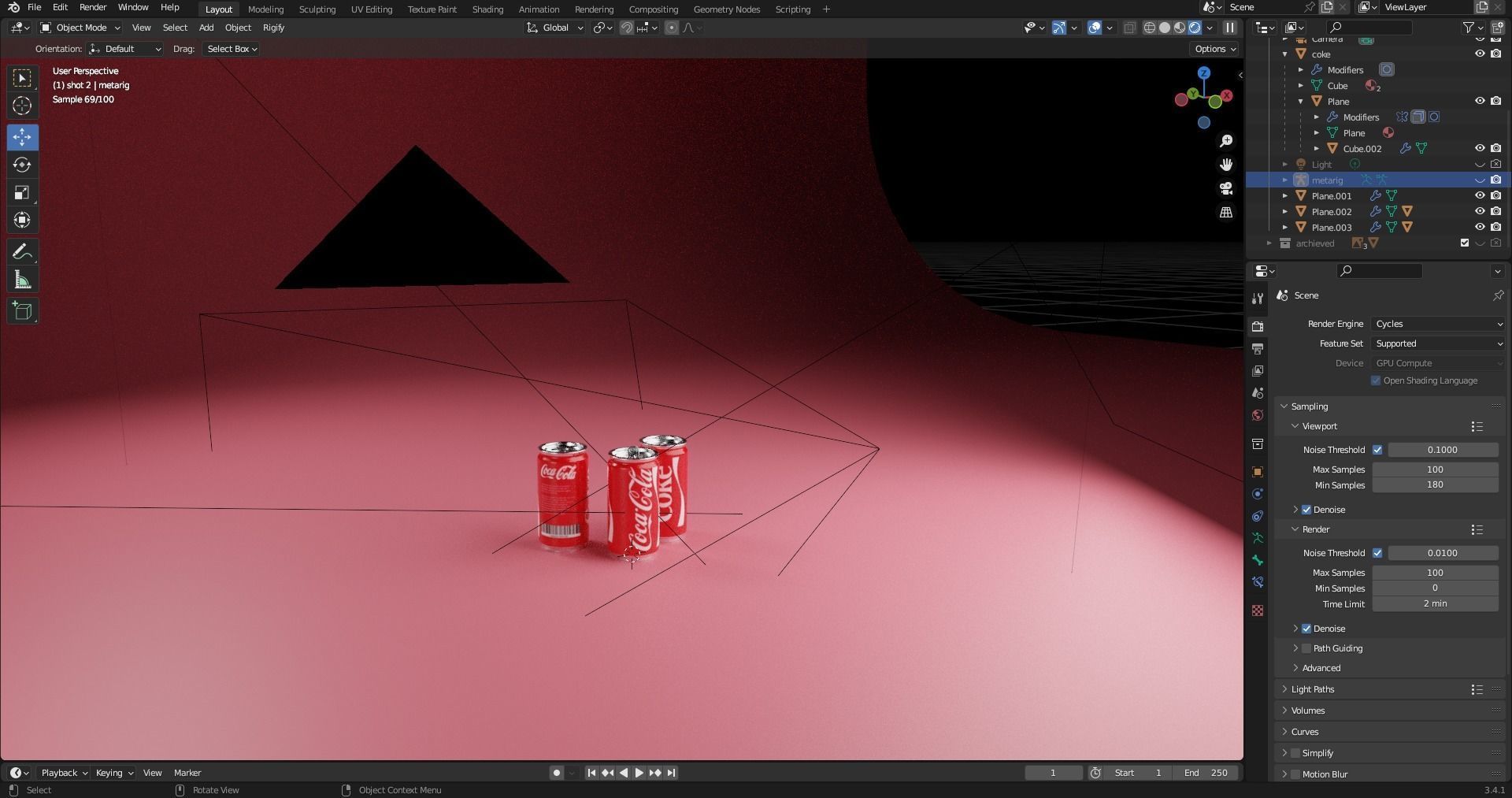Hide Plane.001 in viewport
The width and height of the screenshot is (1512, 798).
click(1480, 196)
